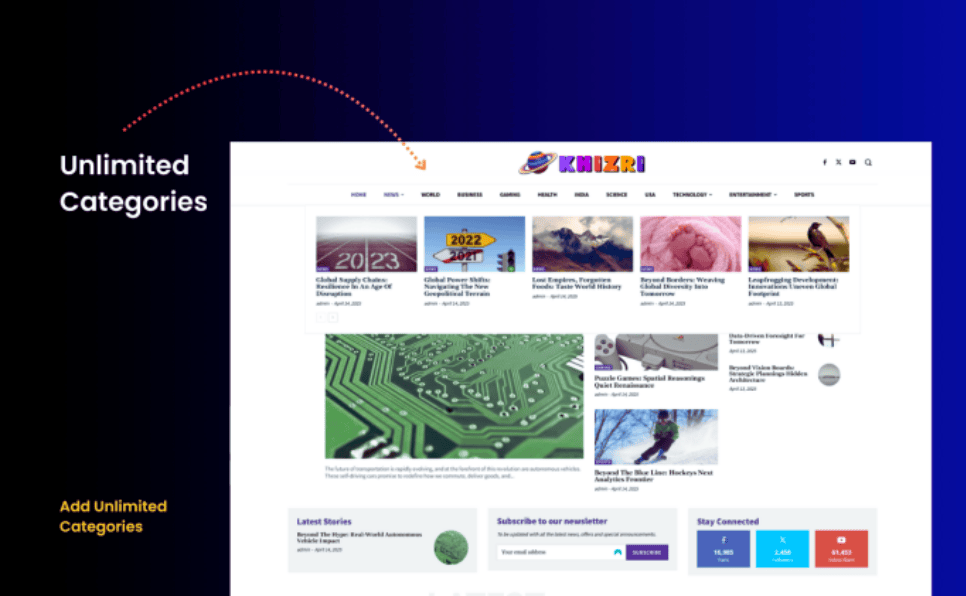Click the X followers tile in Stay Connected
This screenshot has height=596, width=966.
(782, 549)
